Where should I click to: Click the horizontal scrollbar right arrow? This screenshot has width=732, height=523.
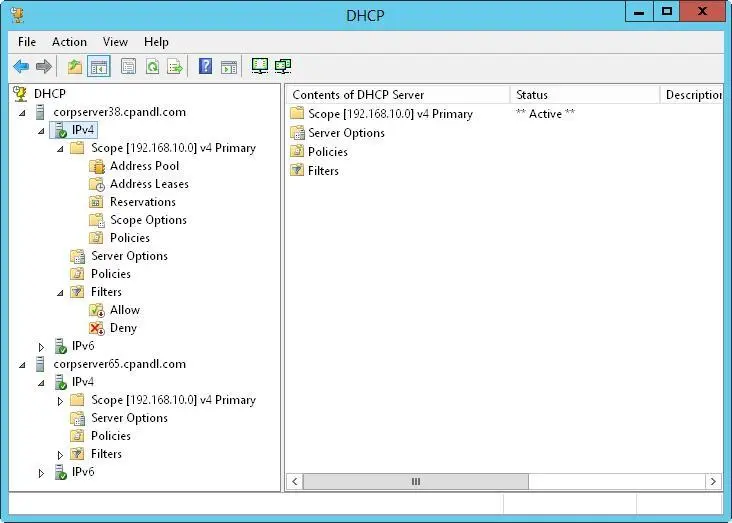[x=713, y=481]
